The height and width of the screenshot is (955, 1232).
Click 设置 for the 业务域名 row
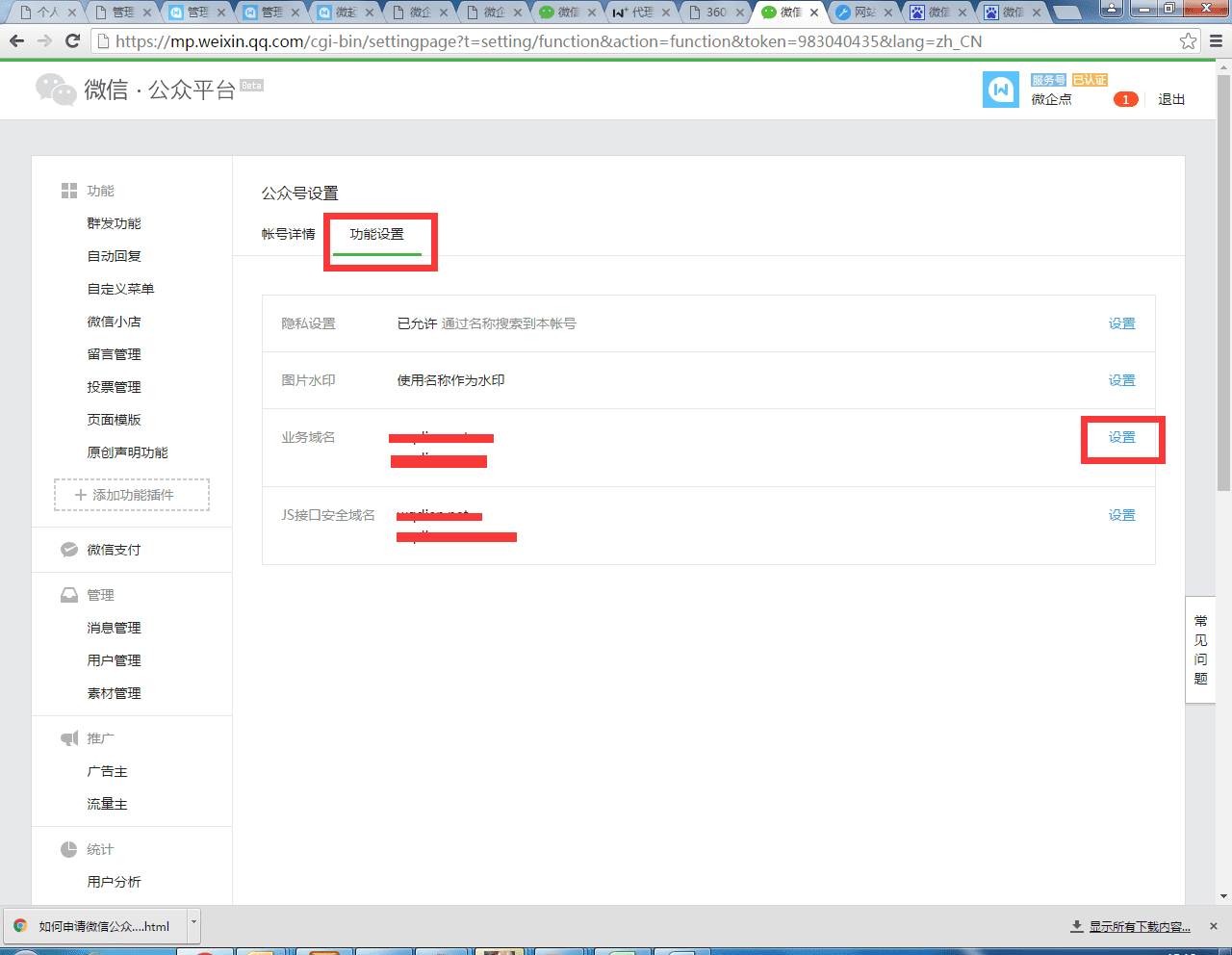(1121, 437)
